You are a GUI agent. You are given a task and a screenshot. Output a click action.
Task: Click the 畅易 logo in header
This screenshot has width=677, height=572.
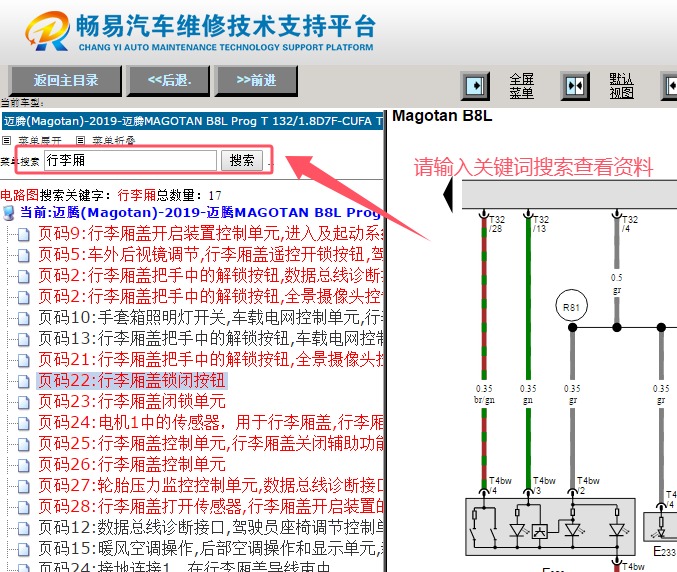[47, 31]
